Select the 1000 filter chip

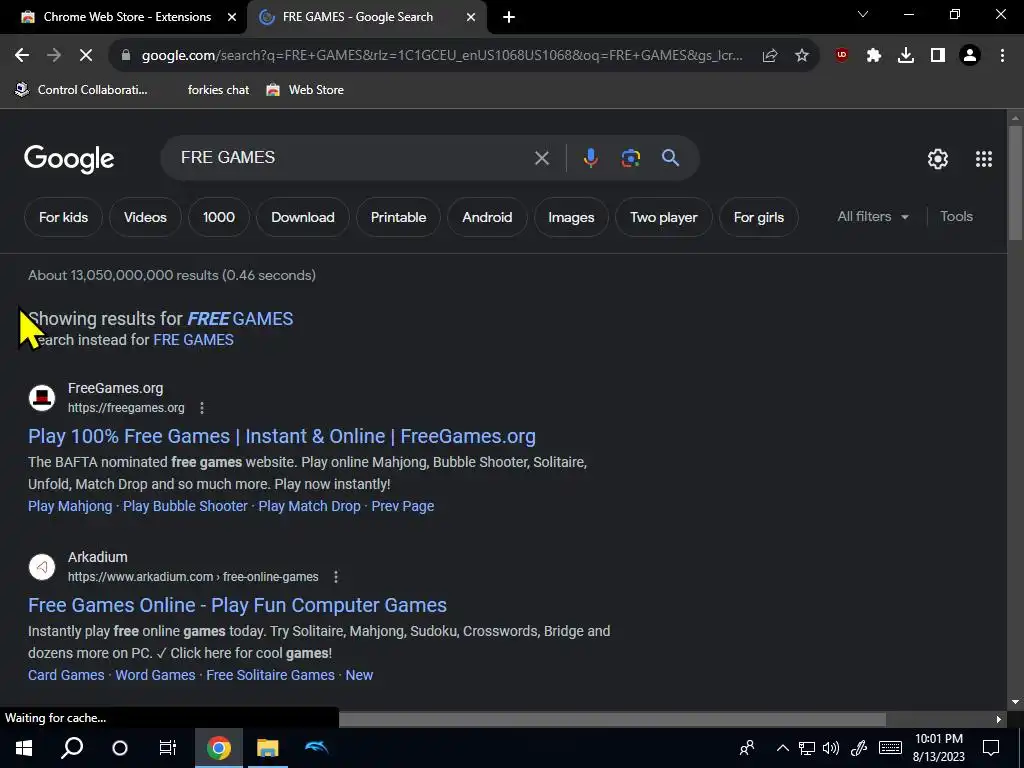click(x=219, y=217)
